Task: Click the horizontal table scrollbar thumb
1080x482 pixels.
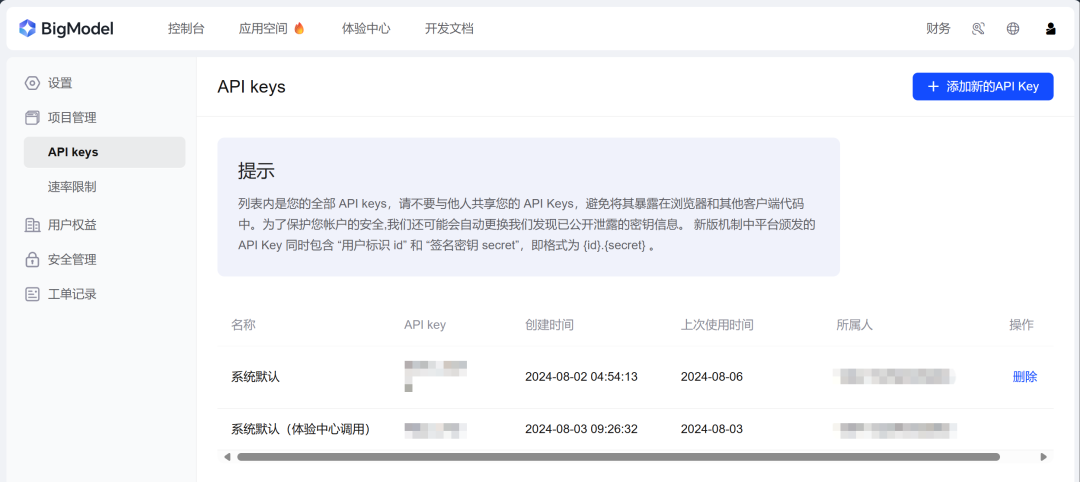Action: pos(618,457)
